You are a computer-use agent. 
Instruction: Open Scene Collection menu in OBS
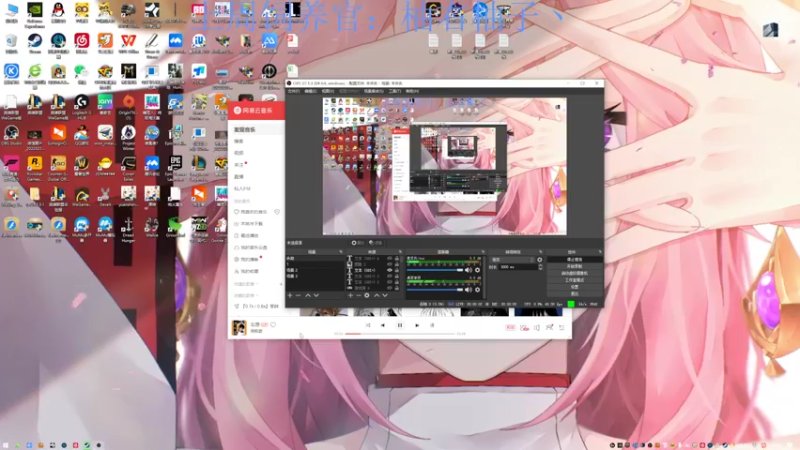tap(373, 91)
